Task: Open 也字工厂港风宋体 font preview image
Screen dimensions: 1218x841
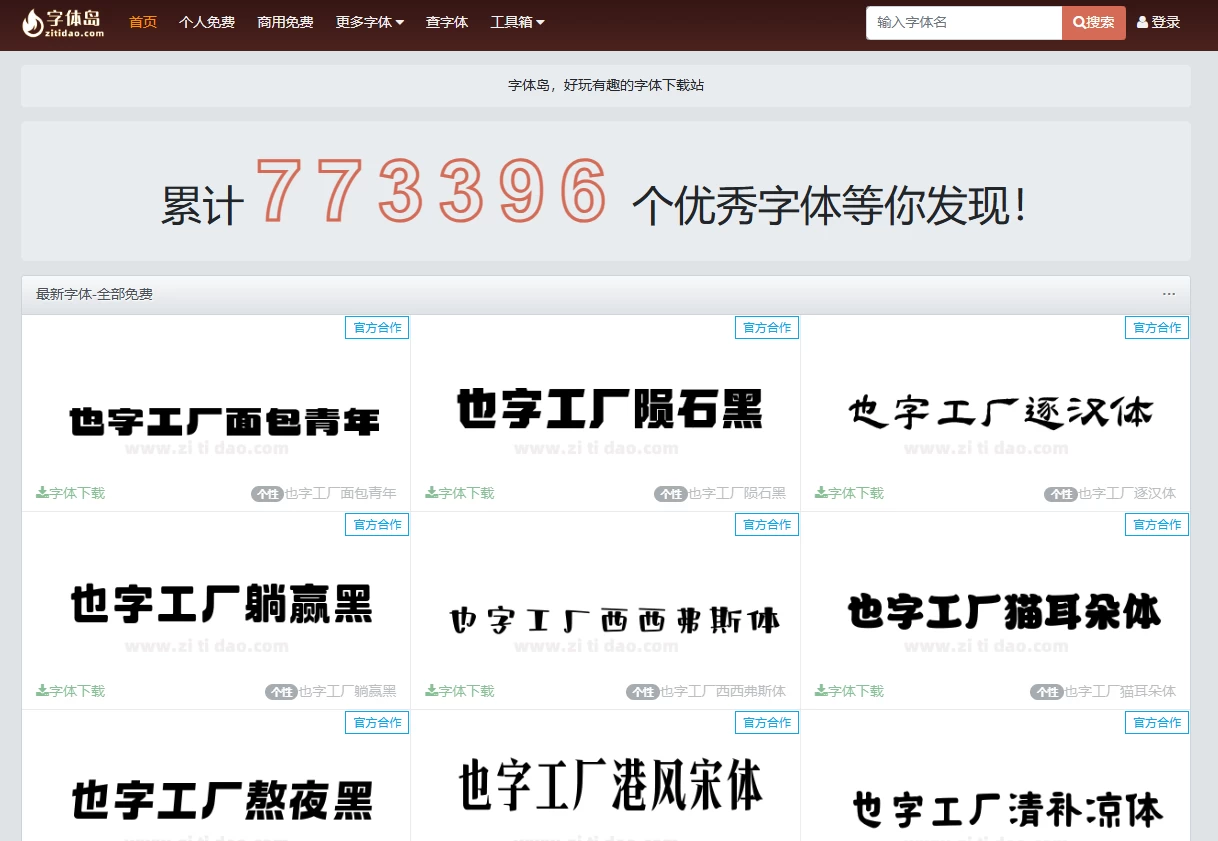Action: point(611,786)
